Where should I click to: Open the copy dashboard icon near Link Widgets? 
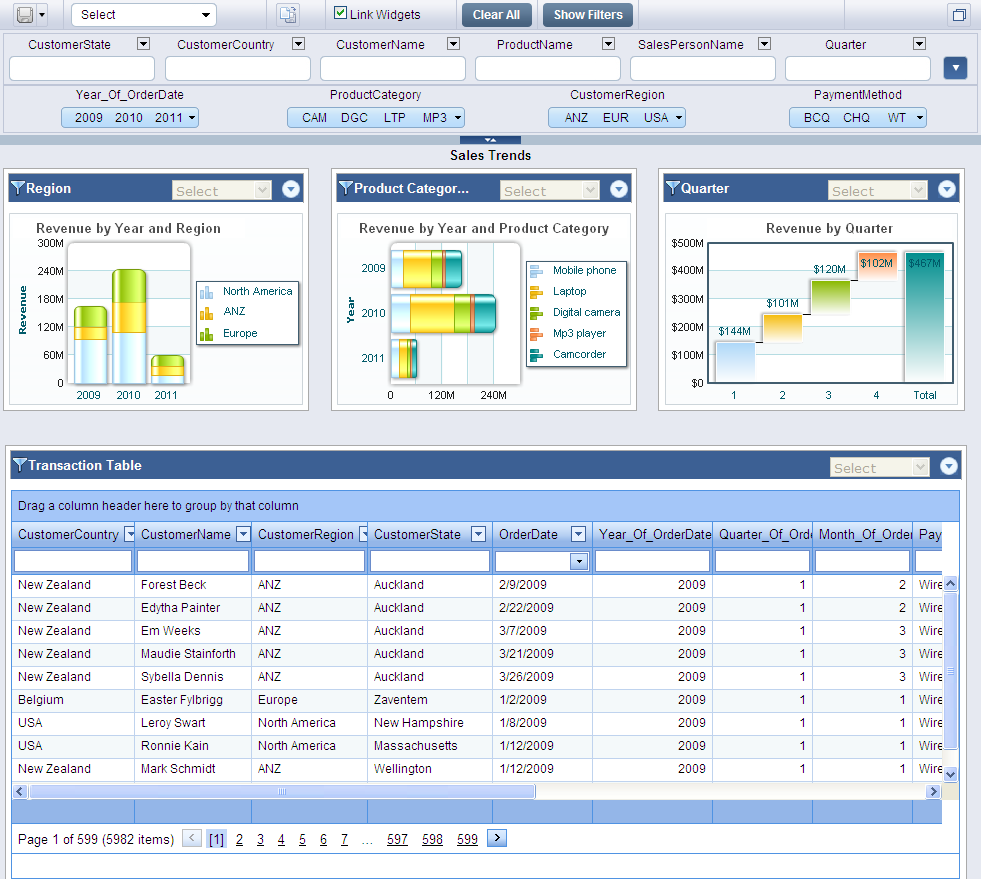coord(287,14)
